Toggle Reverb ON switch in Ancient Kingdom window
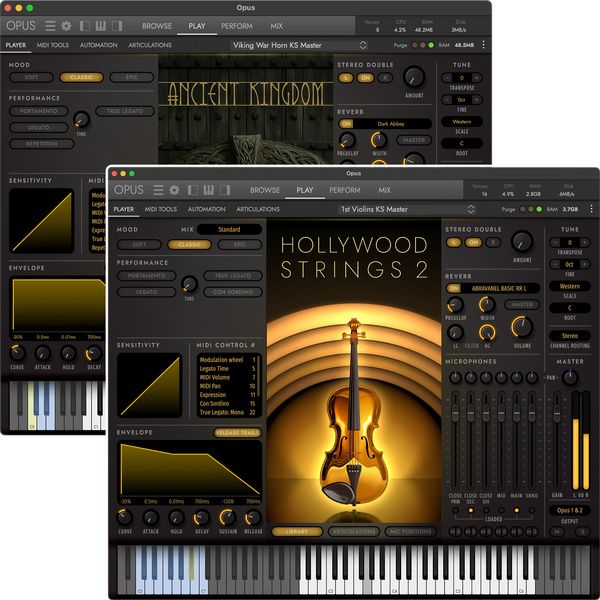This screenshot has height=600, width=600. click(346, 124)
